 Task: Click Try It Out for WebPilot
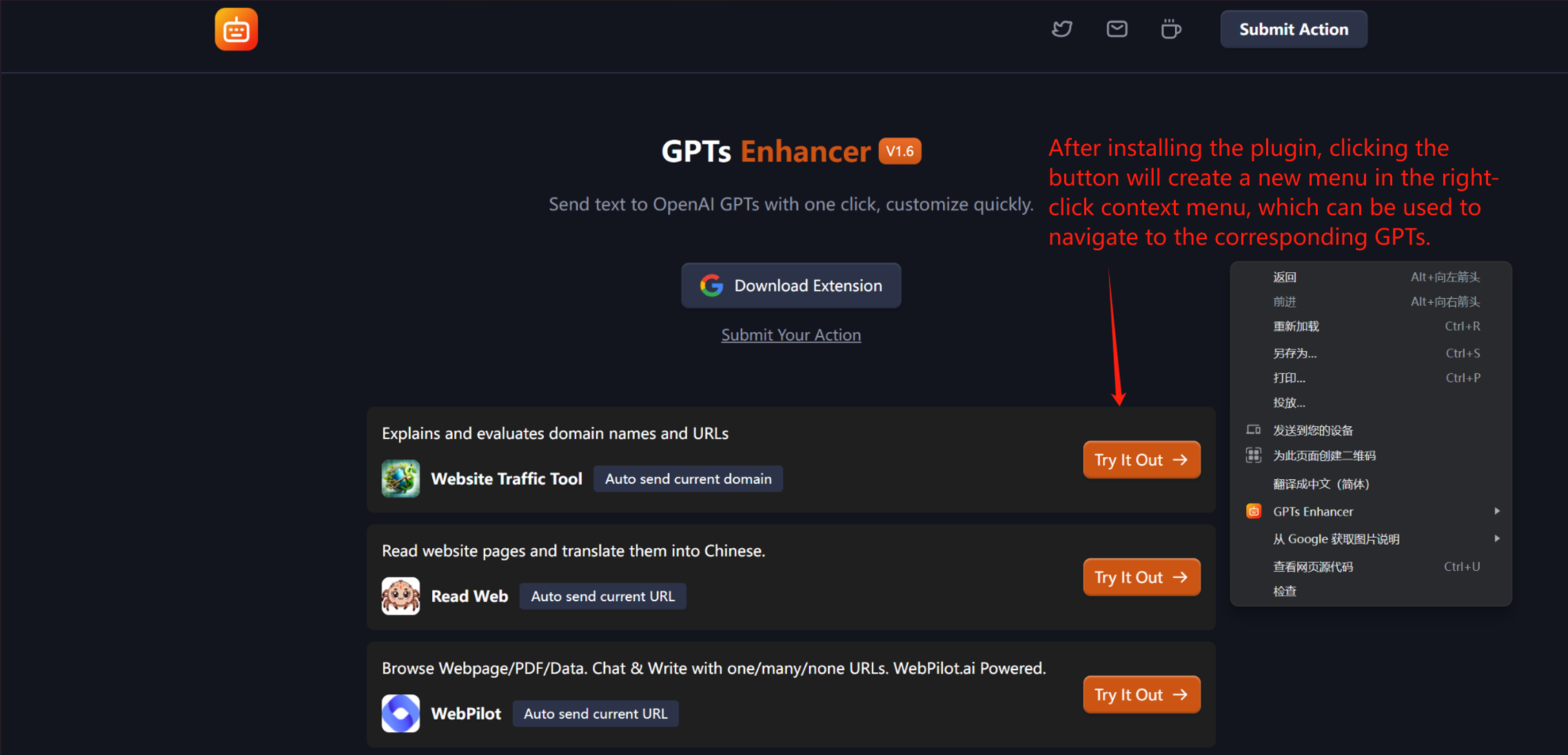click(x=1141, y=694)
